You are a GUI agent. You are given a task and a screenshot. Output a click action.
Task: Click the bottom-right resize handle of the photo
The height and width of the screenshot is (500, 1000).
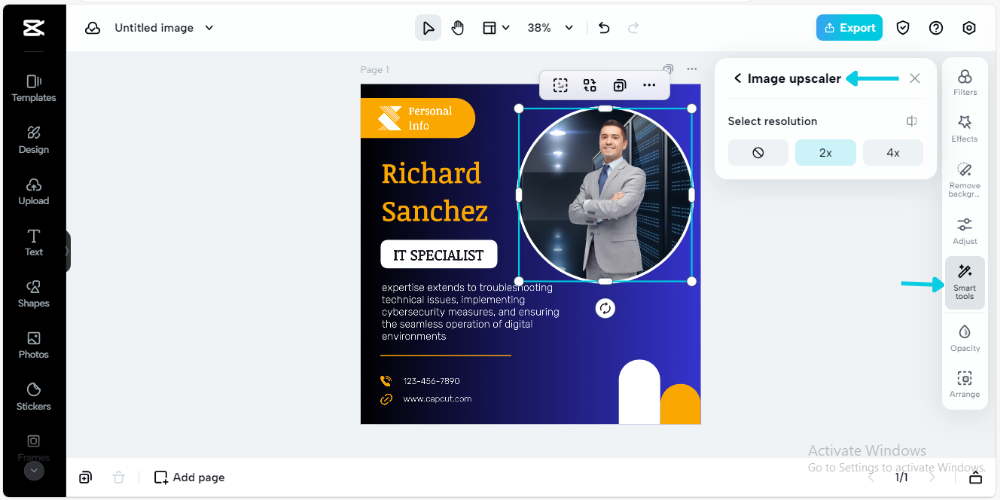tap(692, 281)
